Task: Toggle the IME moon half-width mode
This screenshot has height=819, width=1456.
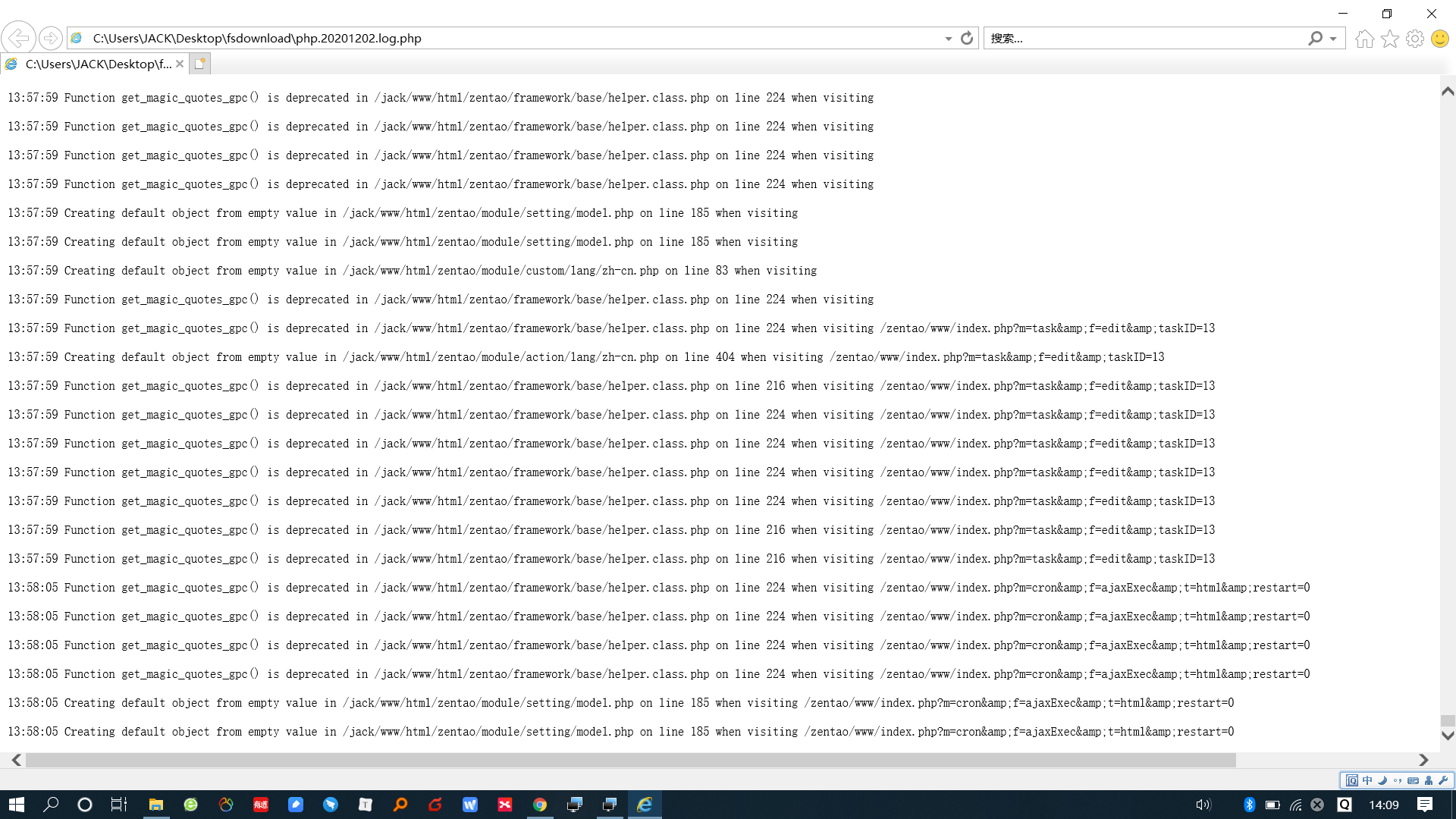Action: [x=1382, y=780]
